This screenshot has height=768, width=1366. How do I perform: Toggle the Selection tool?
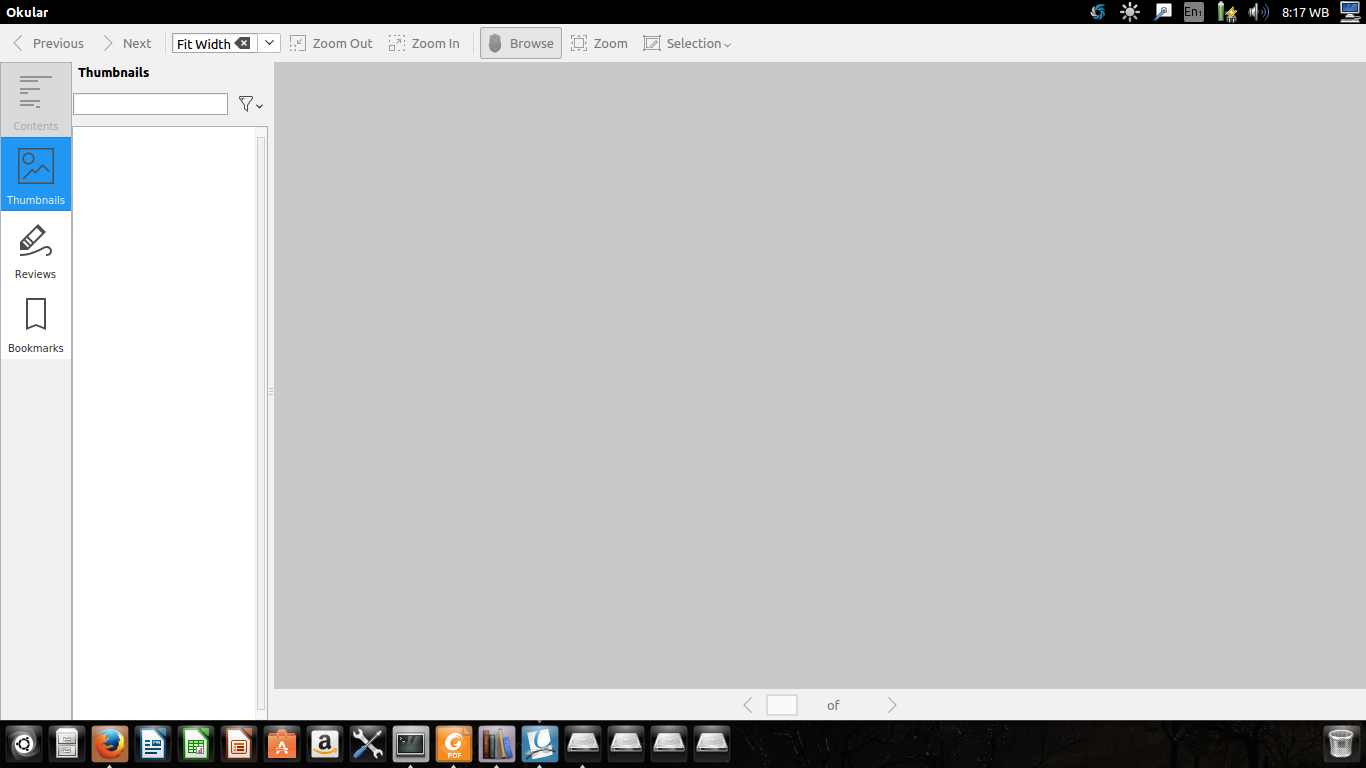(x=686, y=43)
